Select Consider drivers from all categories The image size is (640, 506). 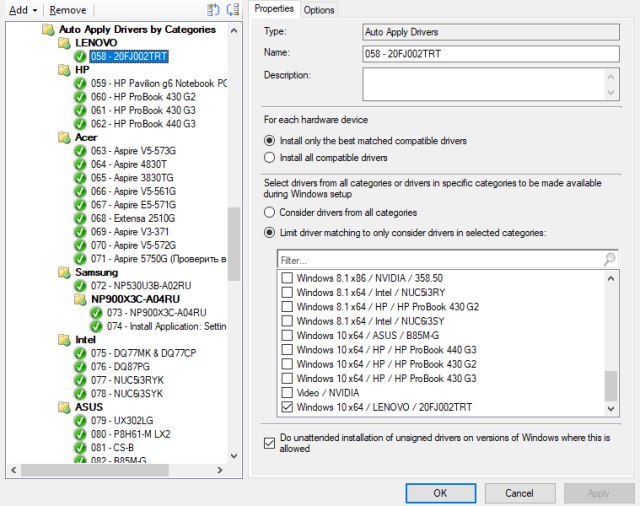click(269, 212)
